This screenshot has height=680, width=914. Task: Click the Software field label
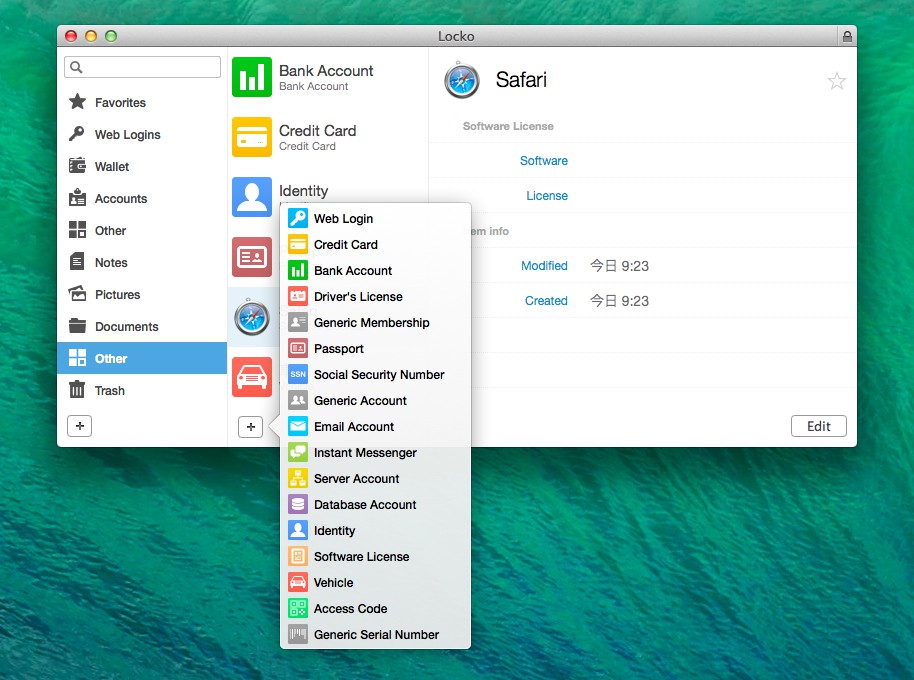544,161
